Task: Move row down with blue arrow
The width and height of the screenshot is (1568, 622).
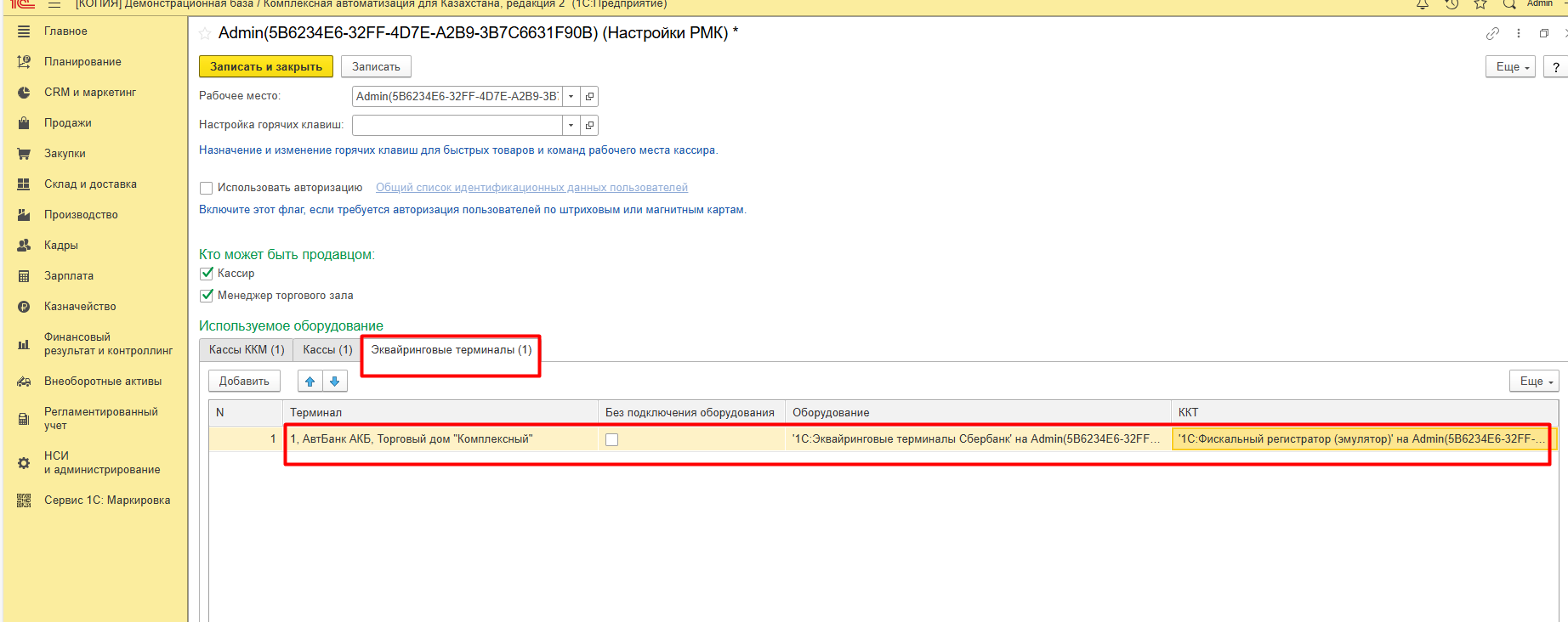Action: 335,382
